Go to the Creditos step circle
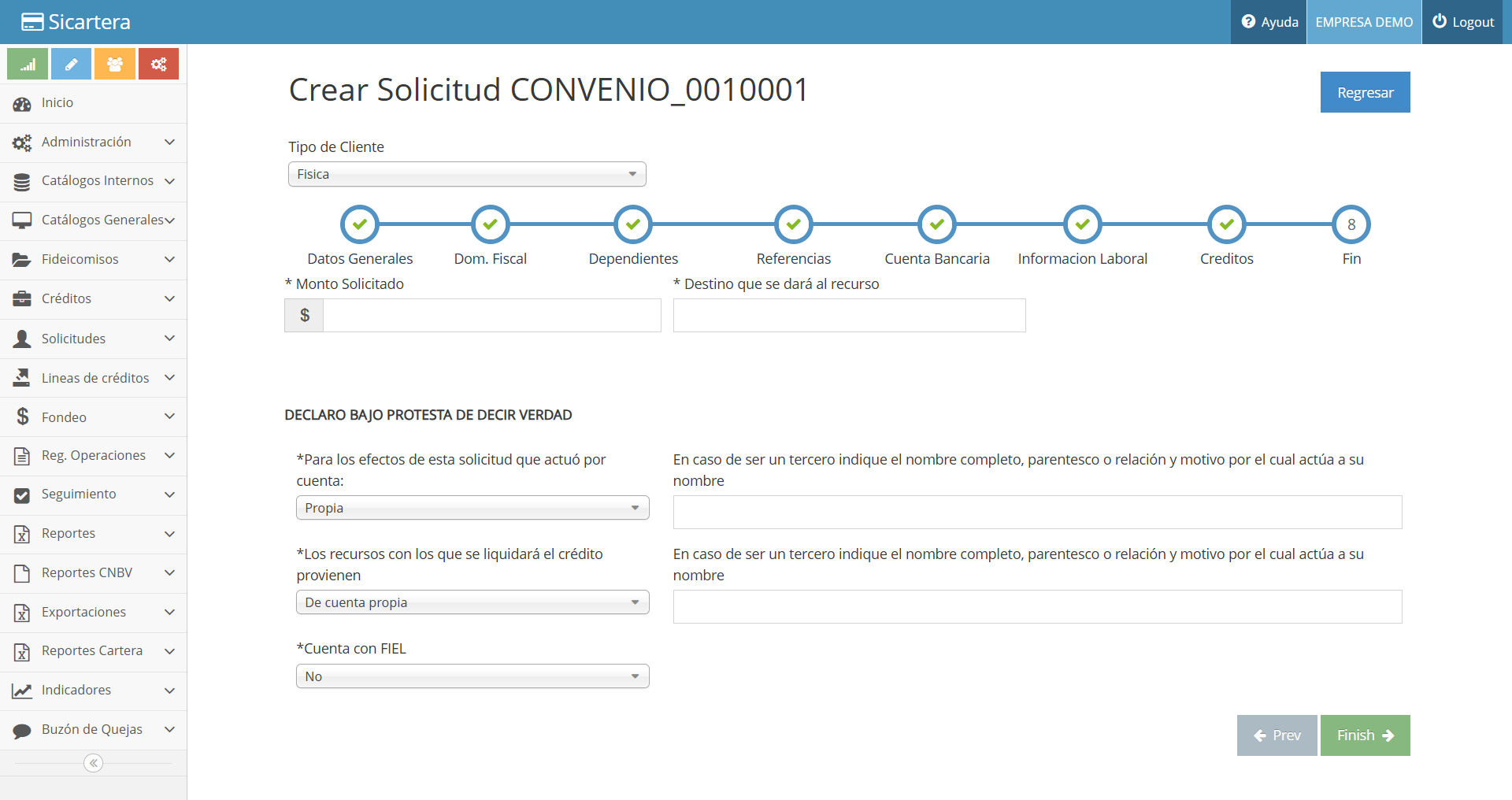This screenshot has width=1512, height=800. [x=1227, y=224]
